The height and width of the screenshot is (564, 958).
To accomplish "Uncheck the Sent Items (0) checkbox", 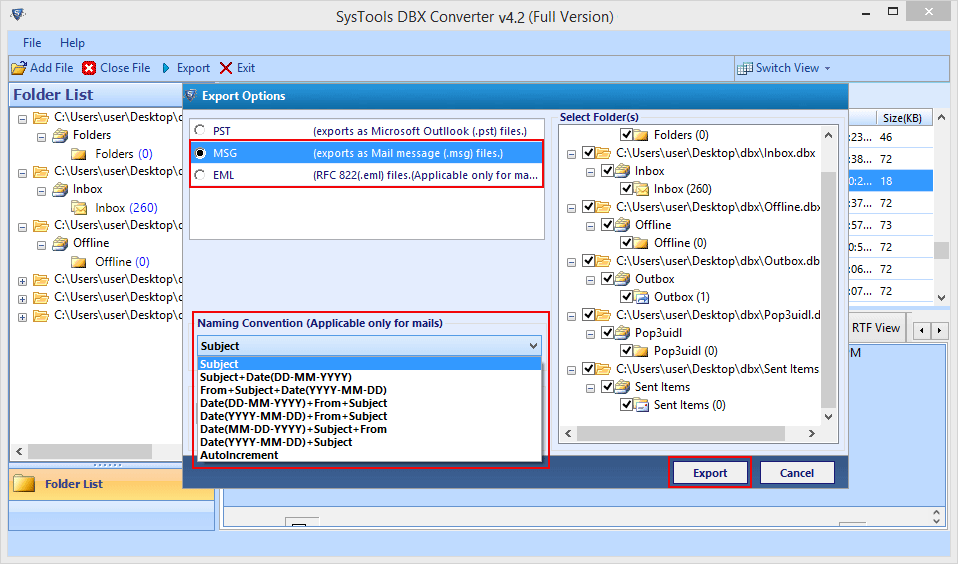I will tap(626, 404).
